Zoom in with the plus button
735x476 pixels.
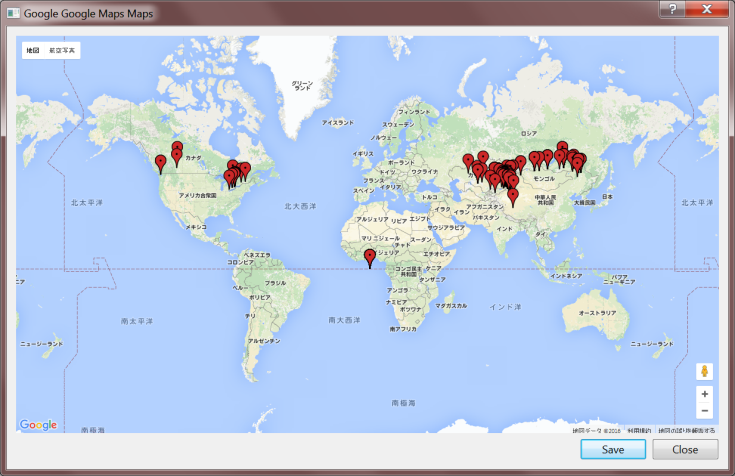click(x=705, y=394)
